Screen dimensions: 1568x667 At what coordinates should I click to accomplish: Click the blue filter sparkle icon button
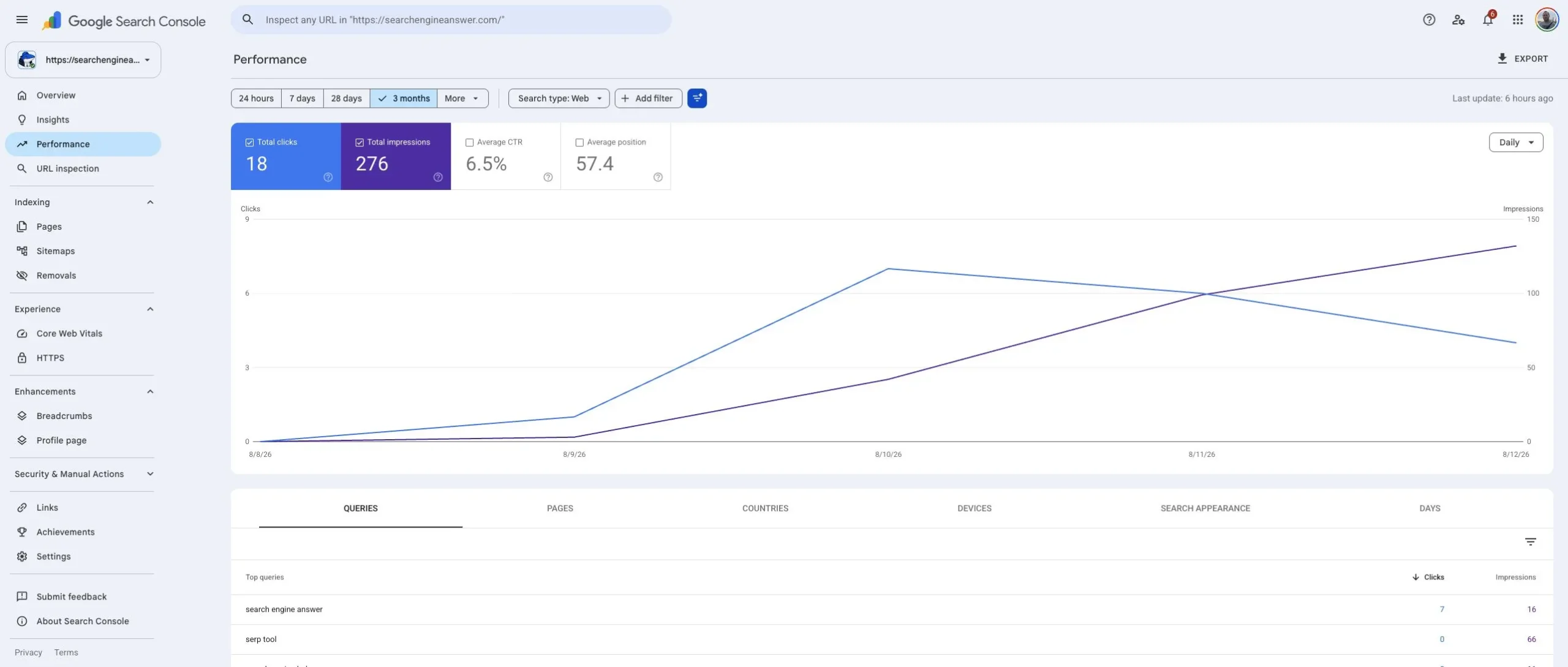697,98
